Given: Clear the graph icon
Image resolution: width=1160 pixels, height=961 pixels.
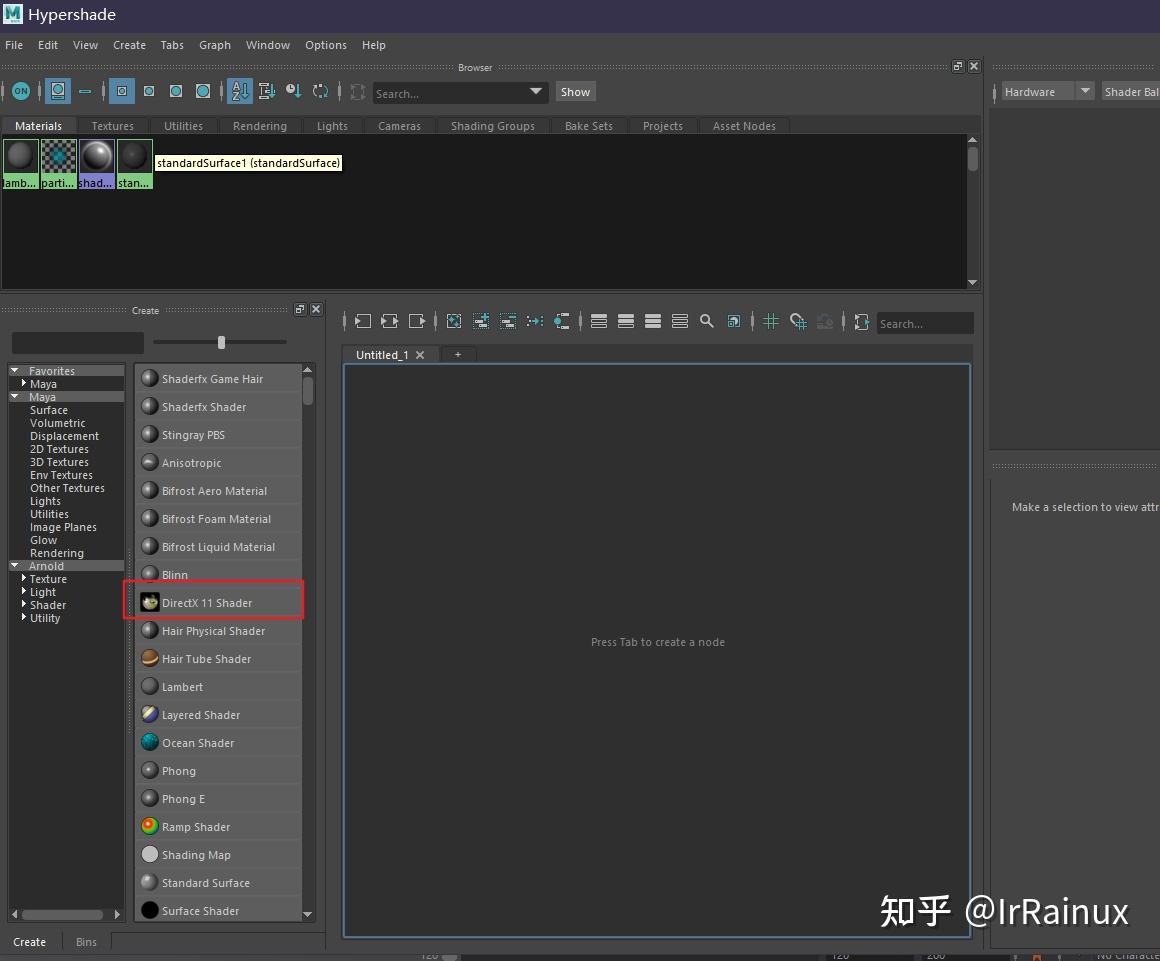Looking at the screenshot, I should click(454, 321).
